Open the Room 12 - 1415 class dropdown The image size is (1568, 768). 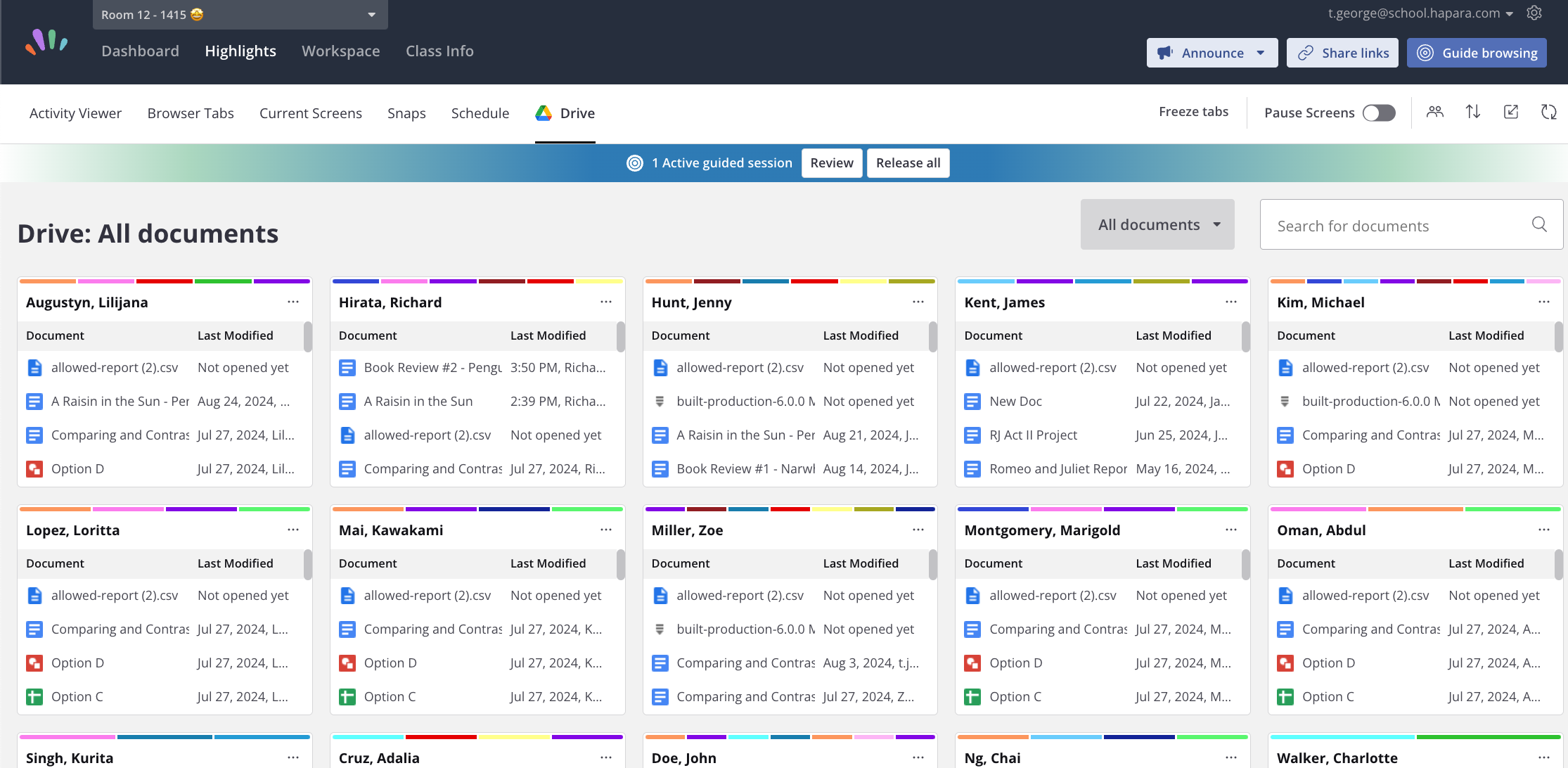(x=240, y=15)
